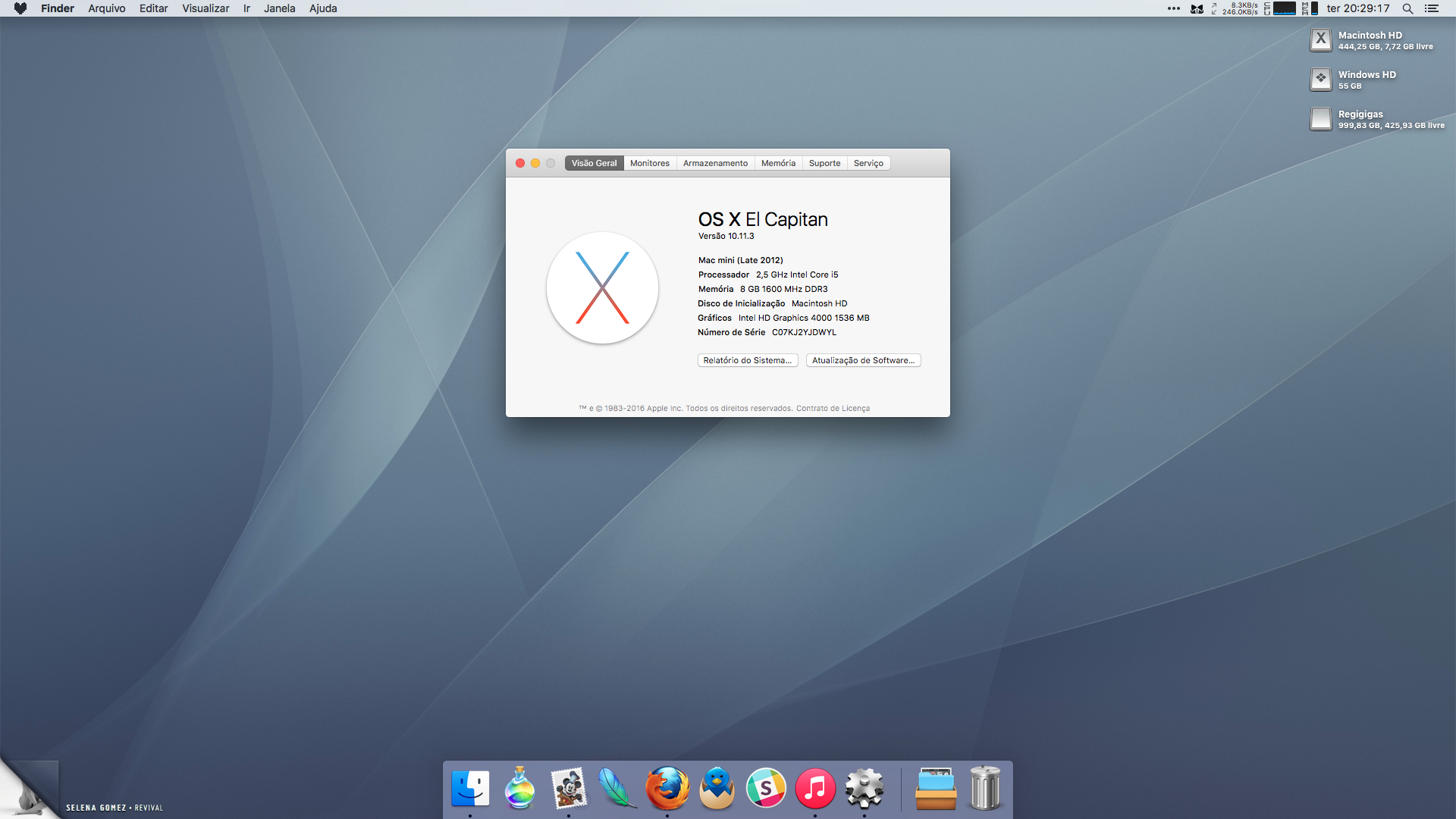Click the OS X El Capitan logo

click(x=602, y=288)
